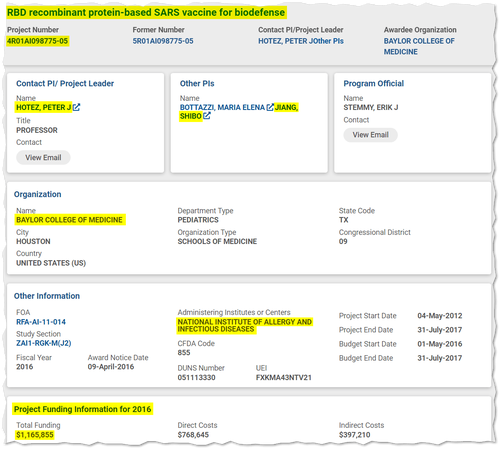Click the Project Funding Information for 2016 heading
500x449 pixels.
click(x=83, y=409)
